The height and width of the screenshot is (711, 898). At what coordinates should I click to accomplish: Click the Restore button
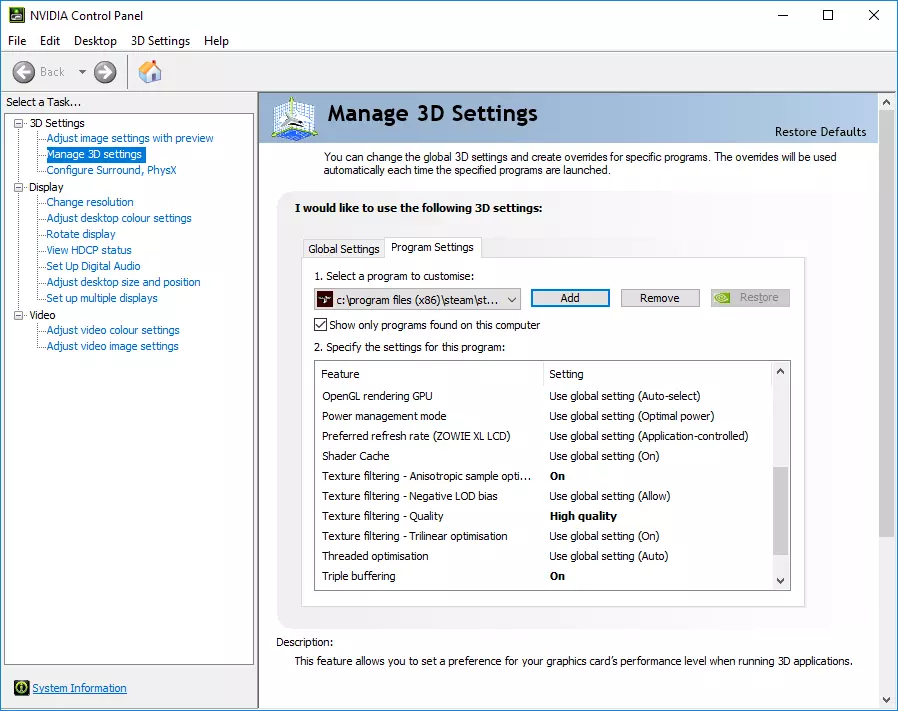tap(750, 298)
